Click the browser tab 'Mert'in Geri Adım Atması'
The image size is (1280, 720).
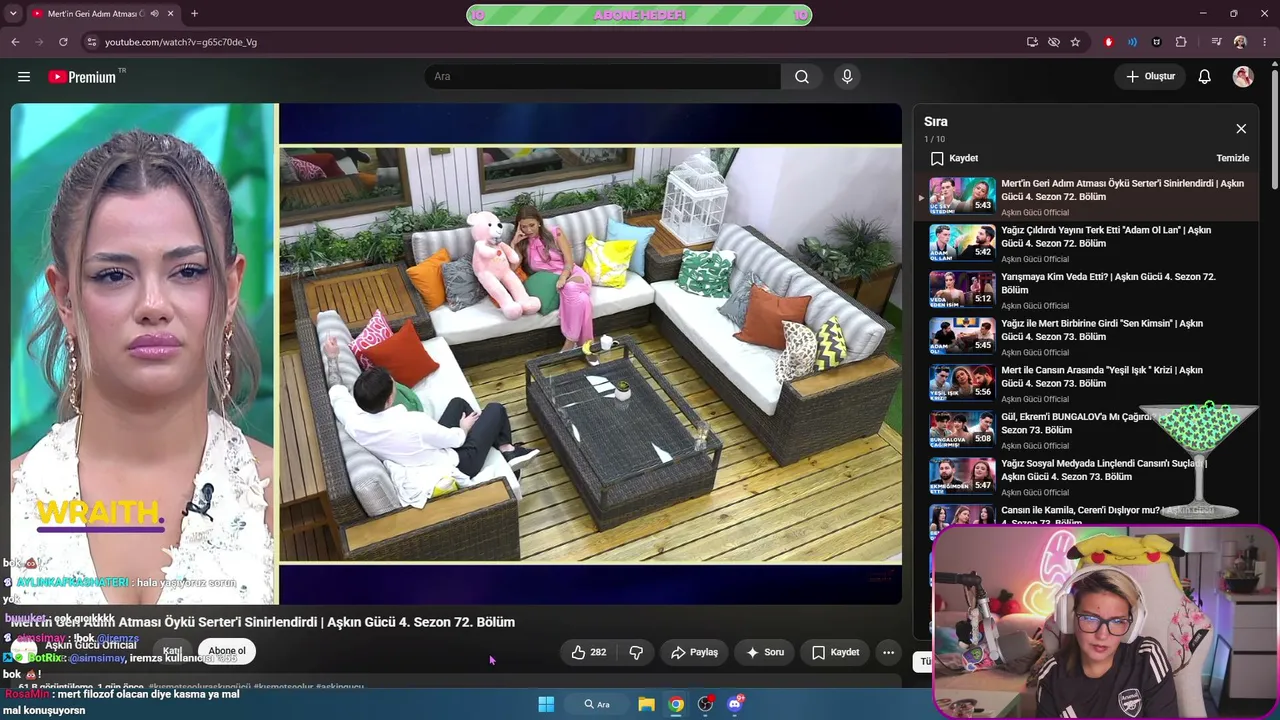(x=100, y=14)
